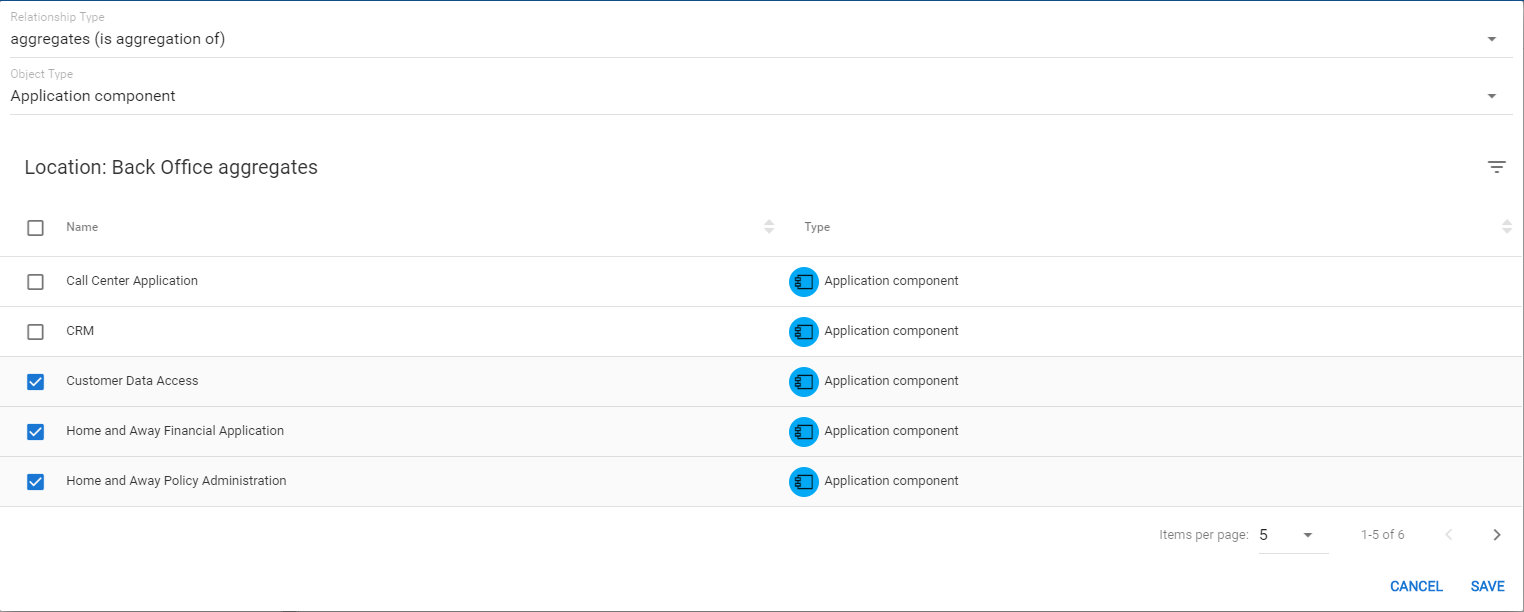Click Home and Away Financial Application icon
This screenshot has width=1524, height=612.
point(803,432)
